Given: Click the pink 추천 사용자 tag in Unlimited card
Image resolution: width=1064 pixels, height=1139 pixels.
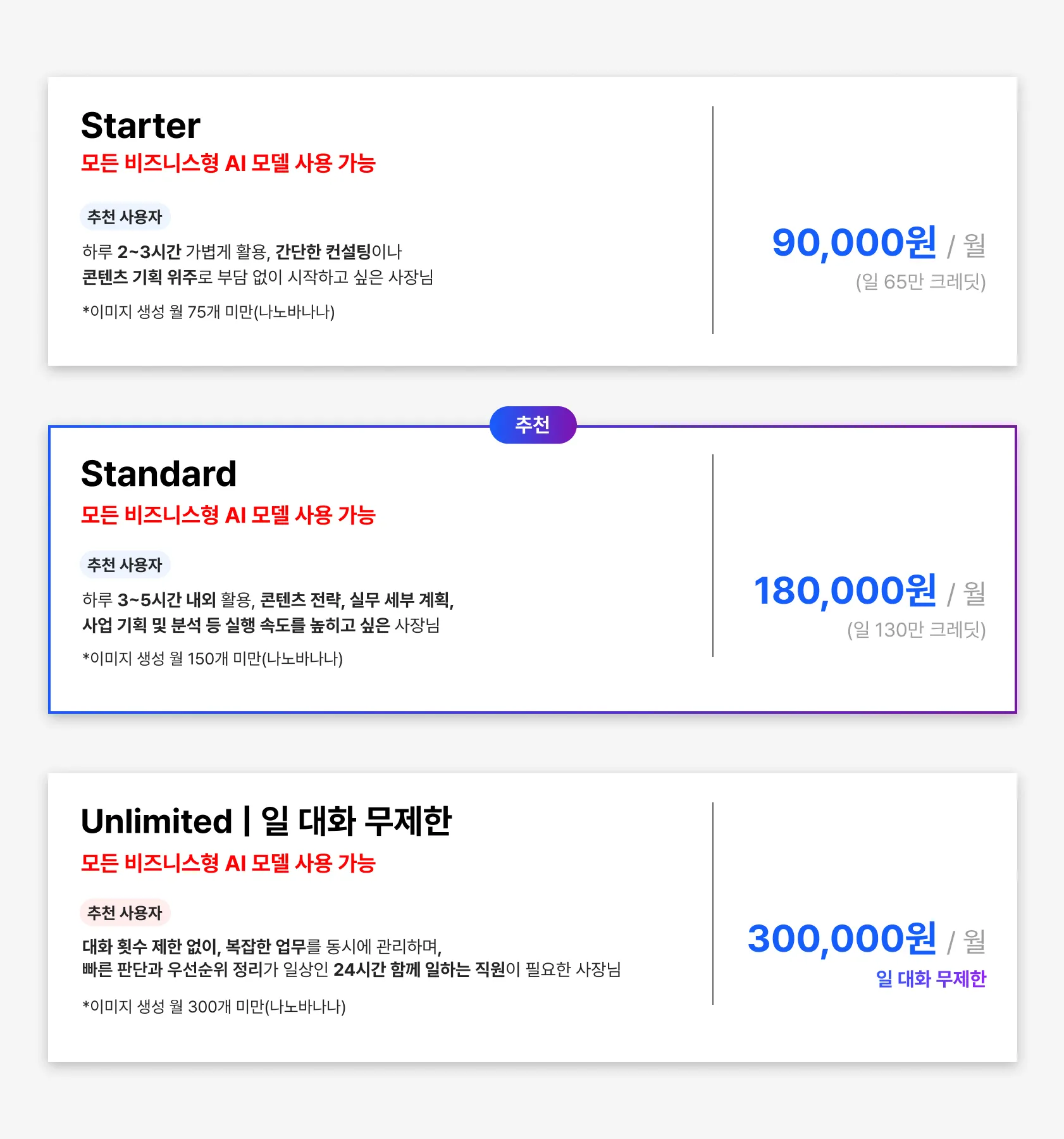Looking at the screenshot, I should pos(125,912).
